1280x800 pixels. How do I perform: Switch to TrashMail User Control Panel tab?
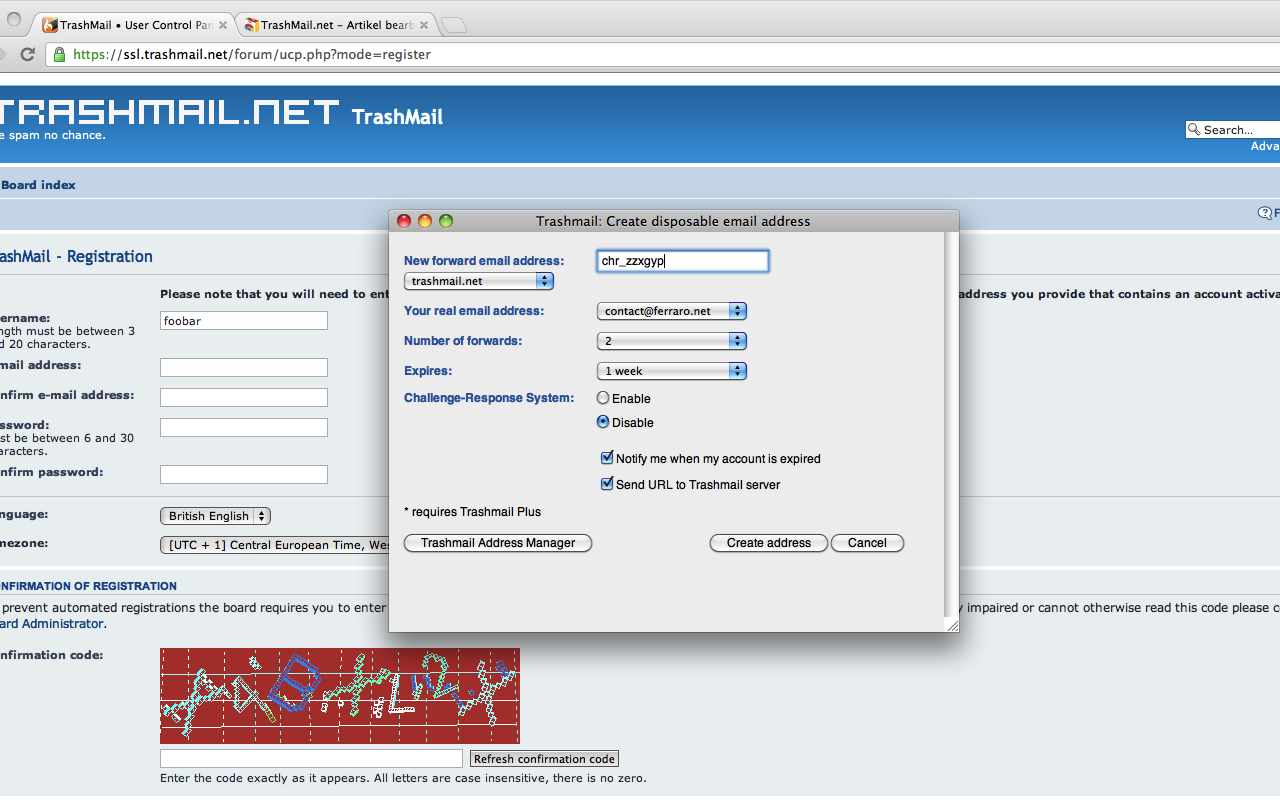(135, 25)
